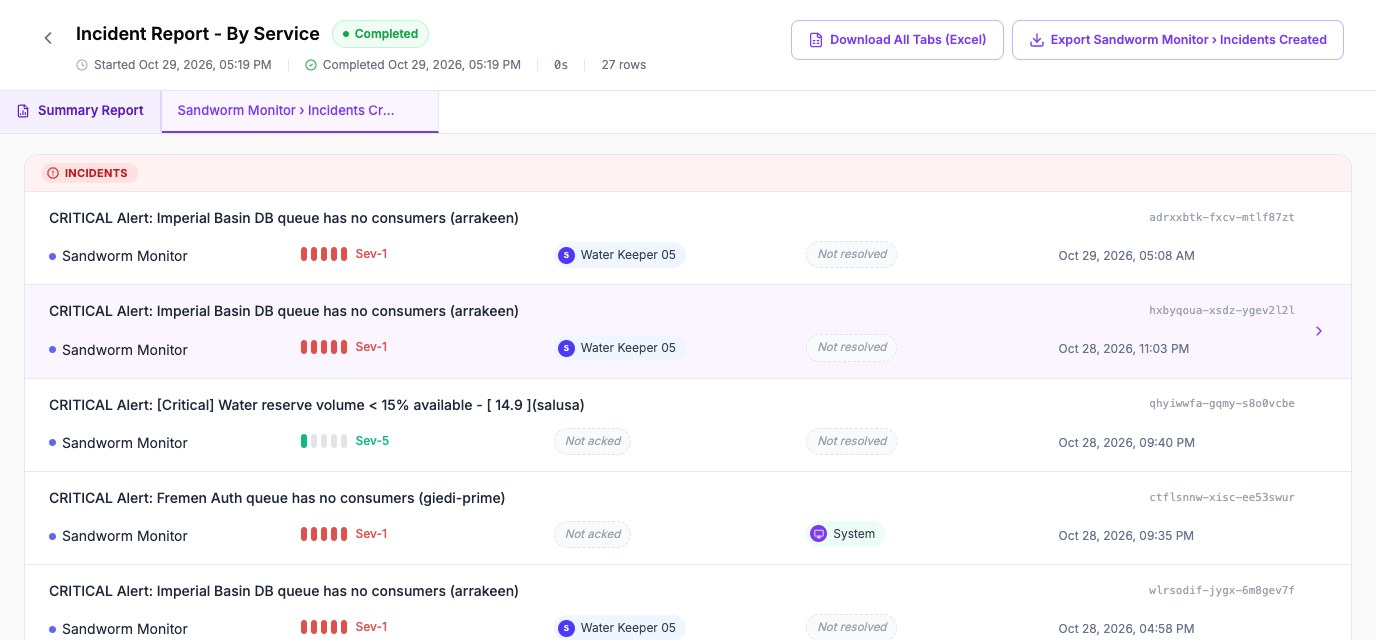Screen dimensions: 1376x640
Task: Click Sev-5 severity bars in Water reserve row
Action: point(324,441)
